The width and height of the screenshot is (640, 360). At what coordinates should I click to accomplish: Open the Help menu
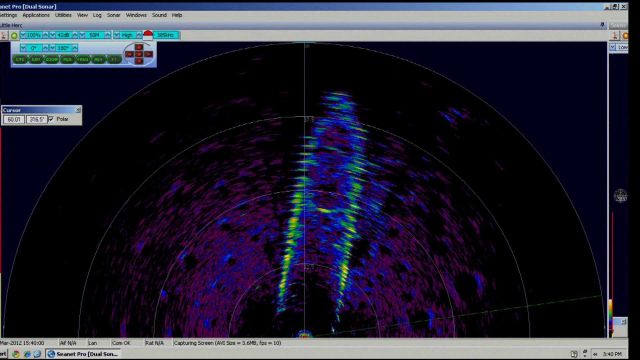177,15
